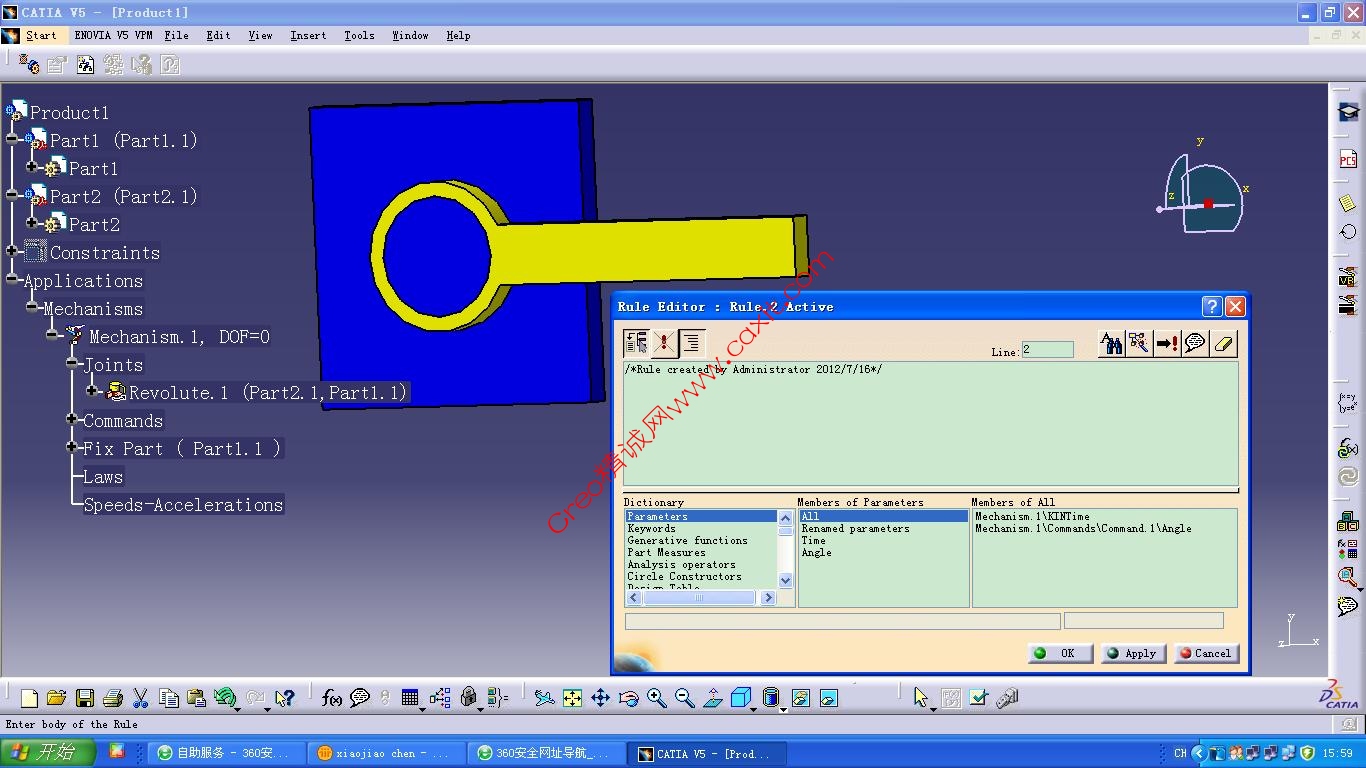Open the ENOVIA V5 VPM menu

113,36
